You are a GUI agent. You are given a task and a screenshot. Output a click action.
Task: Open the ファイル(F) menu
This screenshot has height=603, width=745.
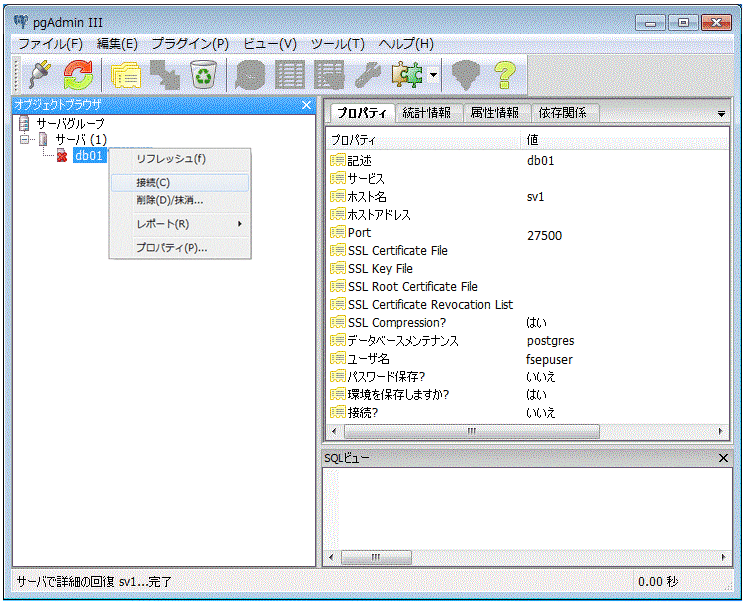(x=50, y=44)
